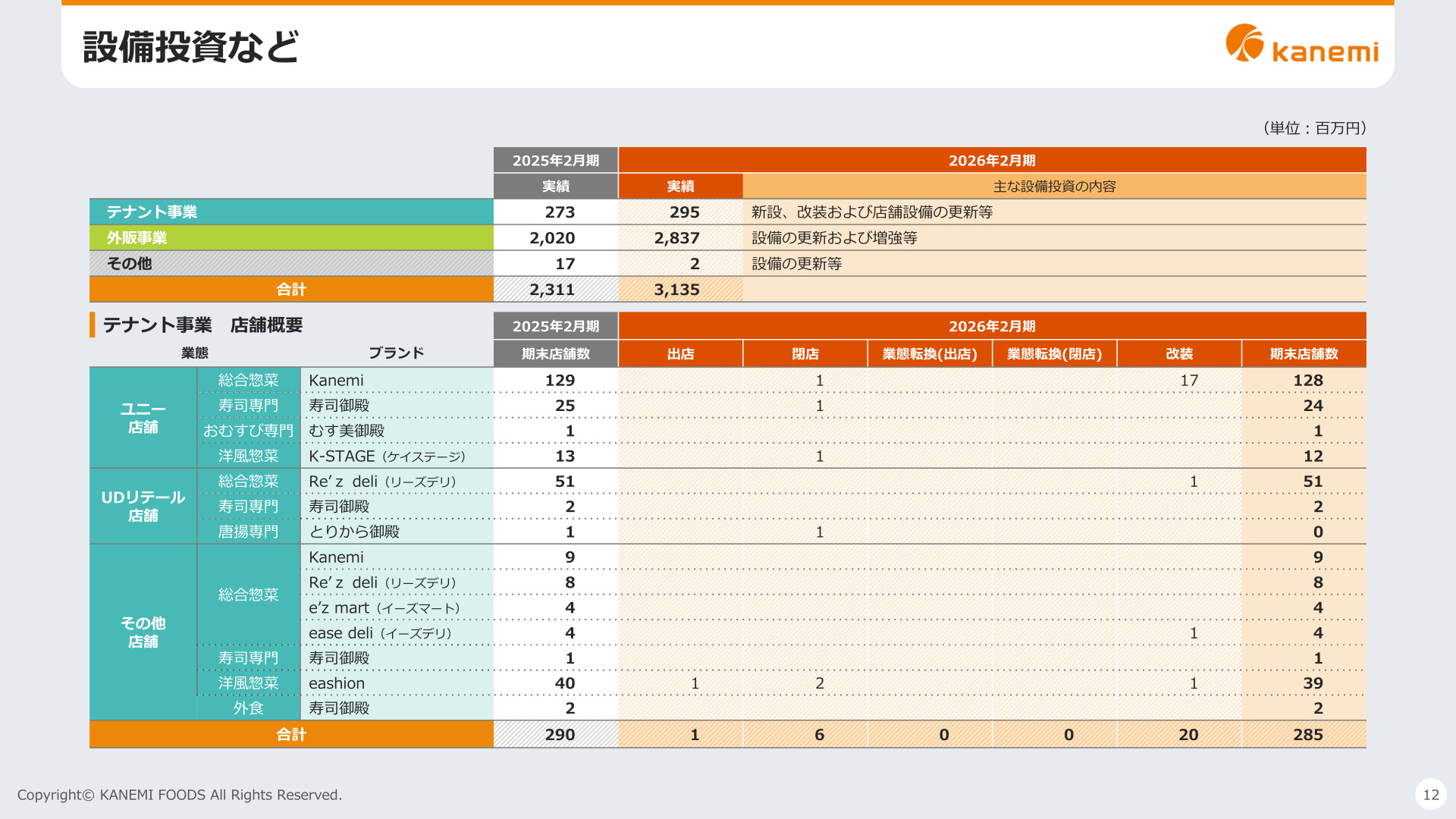The height and width of the screenshot is (819, 1456).
Task: Select the store count 128
Action: click(x=1308, y=381)
